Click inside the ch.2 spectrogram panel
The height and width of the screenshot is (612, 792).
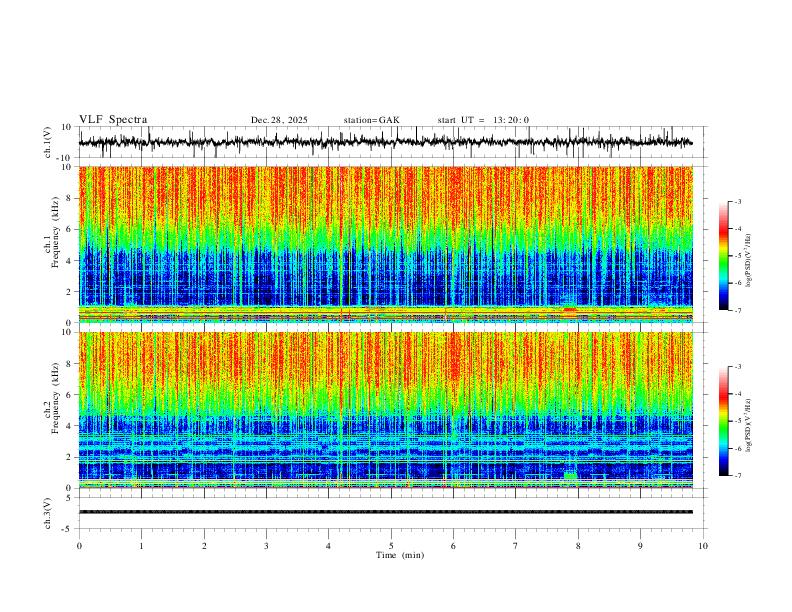[x=385, y=410]
